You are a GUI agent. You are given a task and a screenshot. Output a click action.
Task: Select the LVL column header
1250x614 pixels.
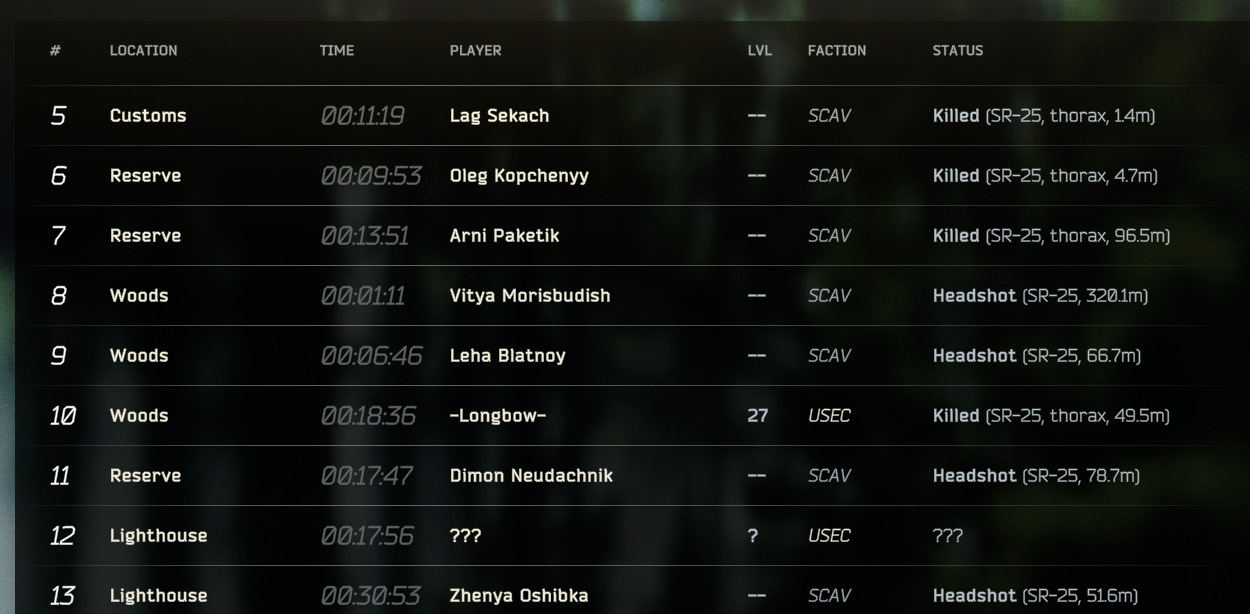tap(760, 50)
